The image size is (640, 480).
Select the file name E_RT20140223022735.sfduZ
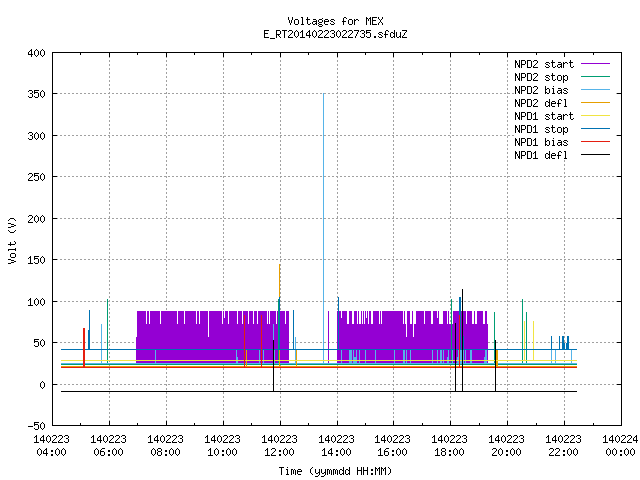pyautogui.click(x=335, y=34)
